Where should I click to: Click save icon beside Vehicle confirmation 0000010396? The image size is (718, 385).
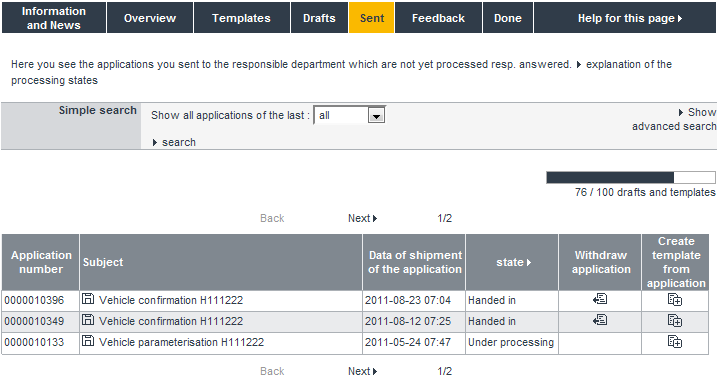click(x=88, y=299)
